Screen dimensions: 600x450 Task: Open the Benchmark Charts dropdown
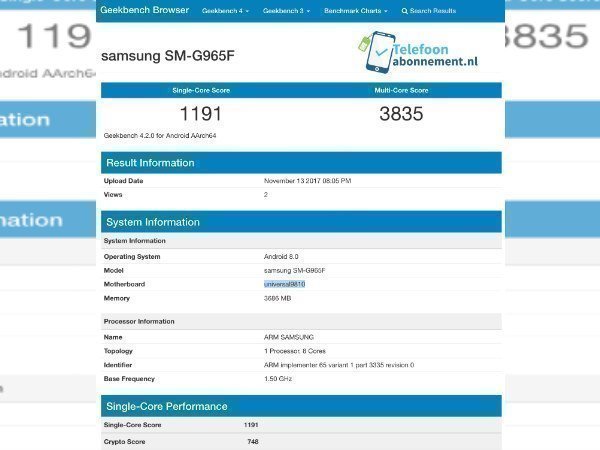[x=356, y=11]
